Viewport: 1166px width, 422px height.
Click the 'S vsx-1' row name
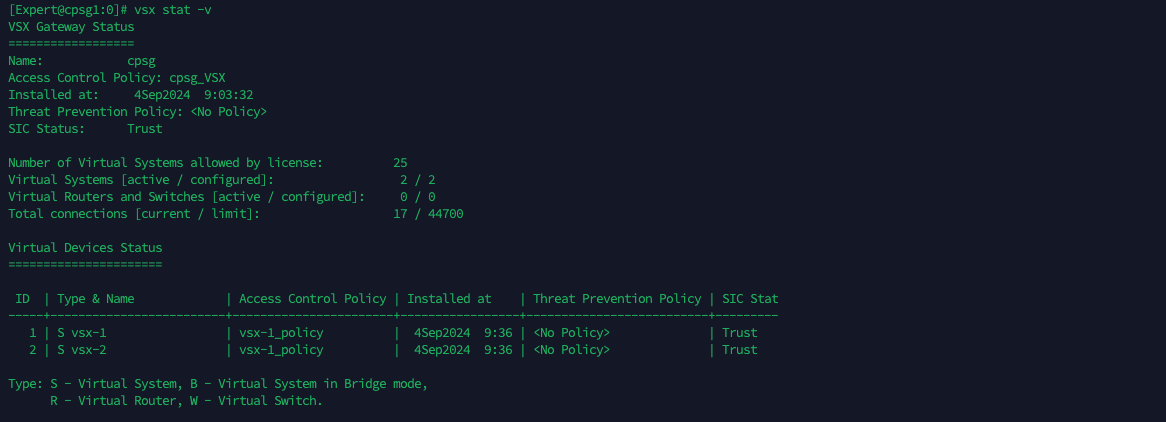[82, 333]
